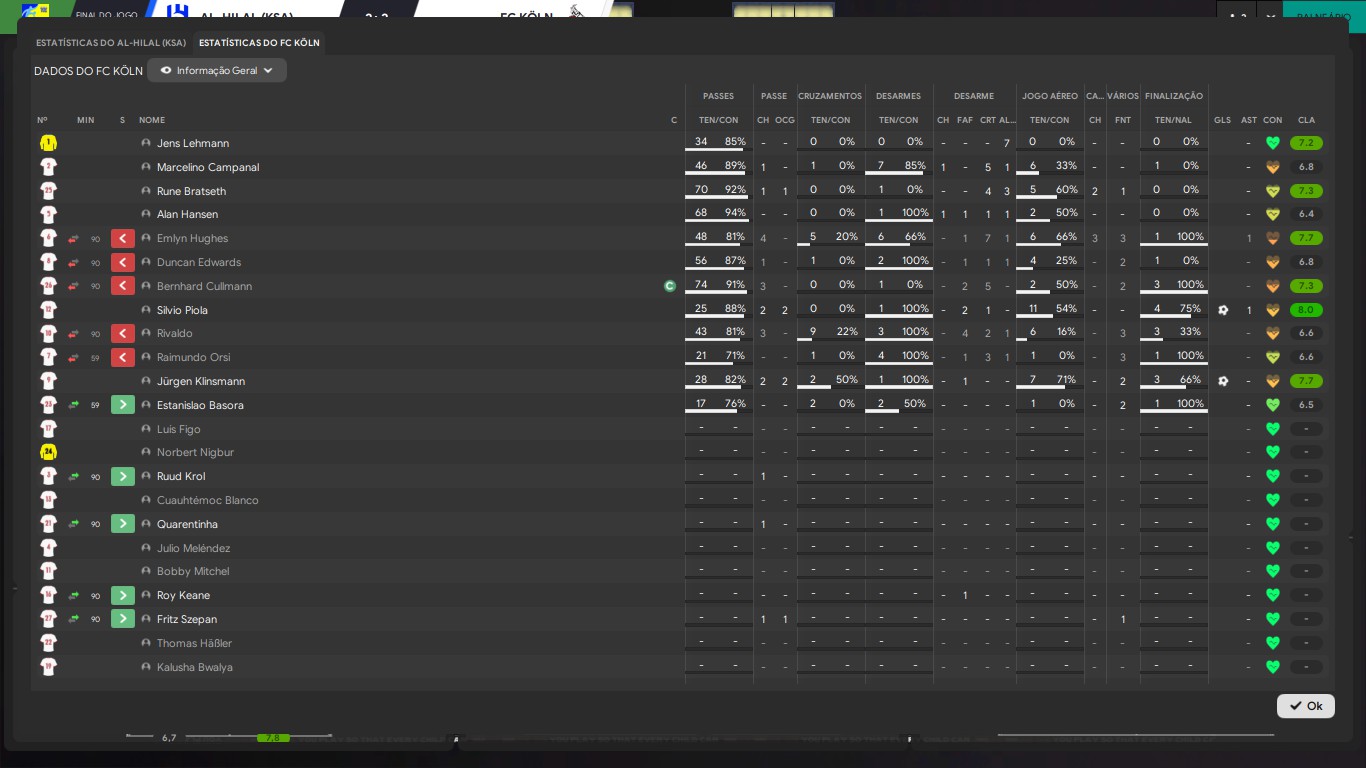Click the green substituted-on arrow for Fritz Szepan
The image size is (1366, 768).
[123, 619]
